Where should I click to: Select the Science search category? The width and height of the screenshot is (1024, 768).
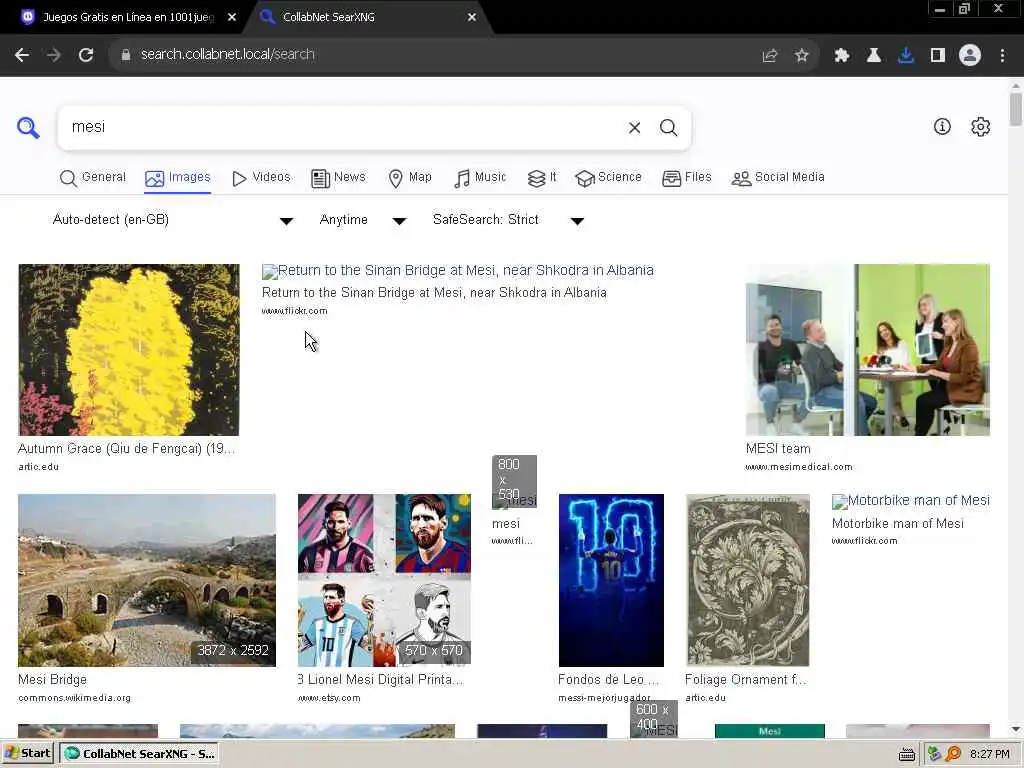point(608,178)
